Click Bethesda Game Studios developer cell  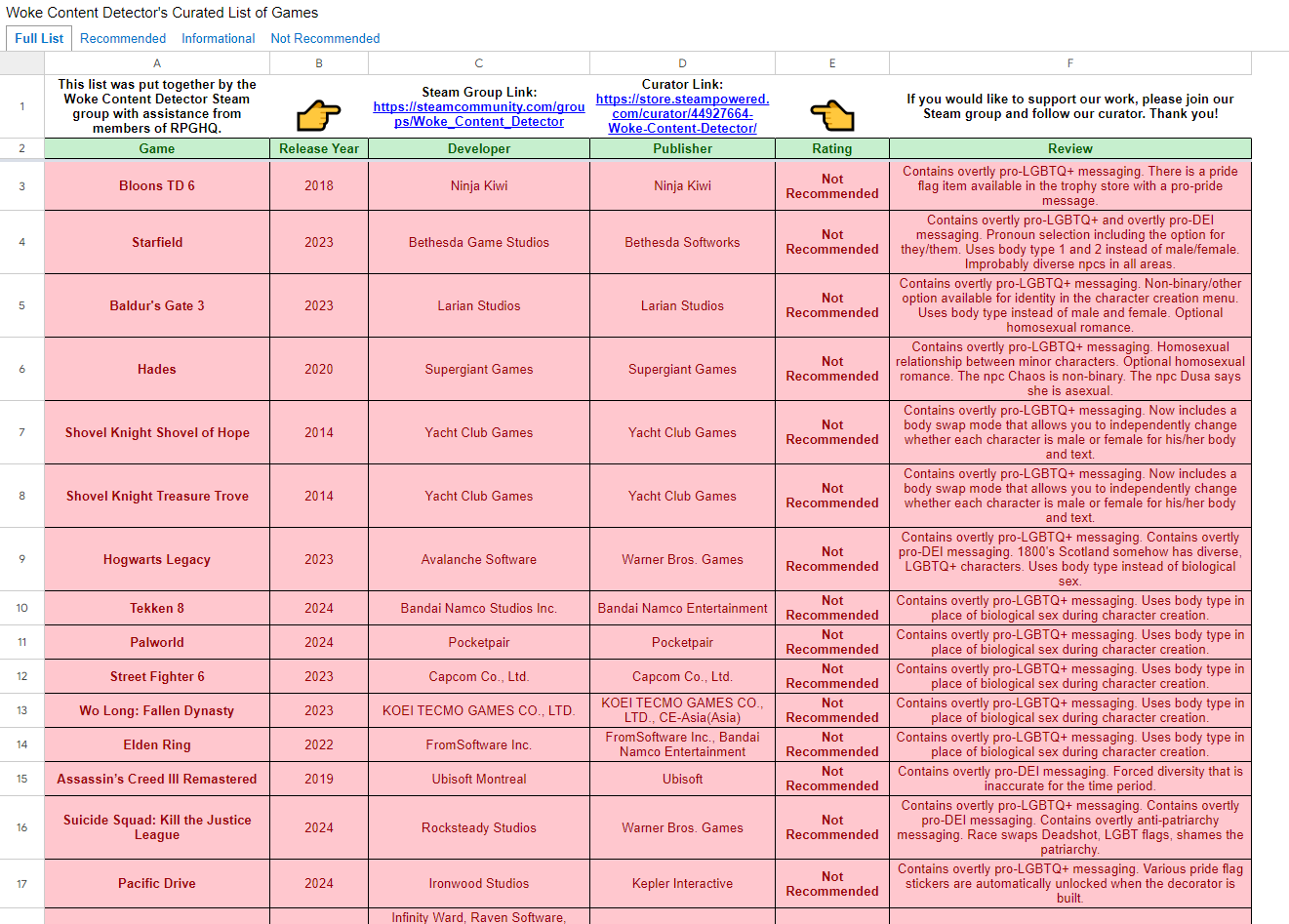tap(479, 242)
